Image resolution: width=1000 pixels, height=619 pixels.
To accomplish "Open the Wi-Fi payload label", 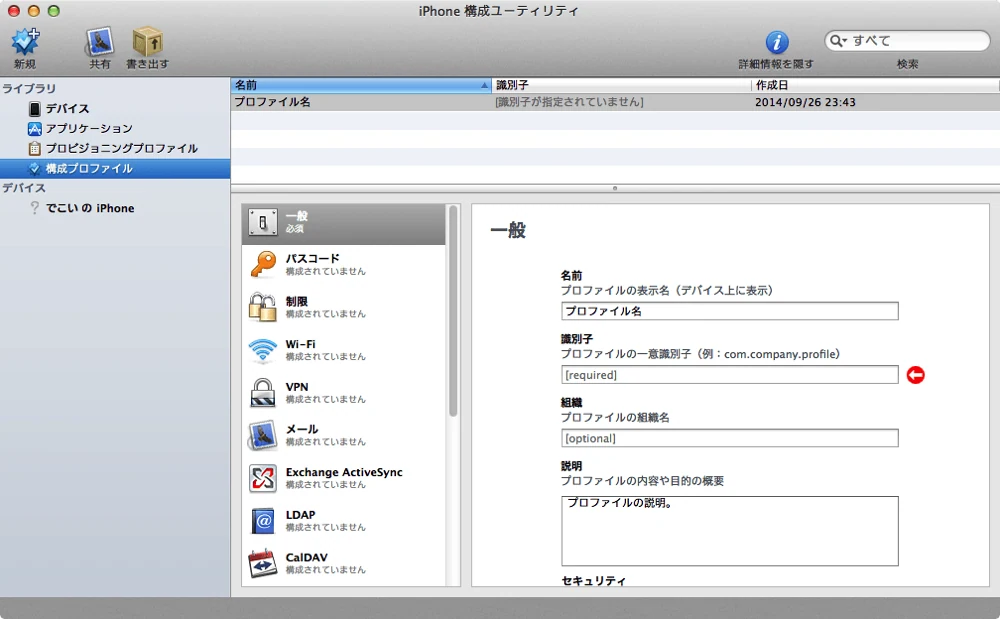I will tap(300, 344).
